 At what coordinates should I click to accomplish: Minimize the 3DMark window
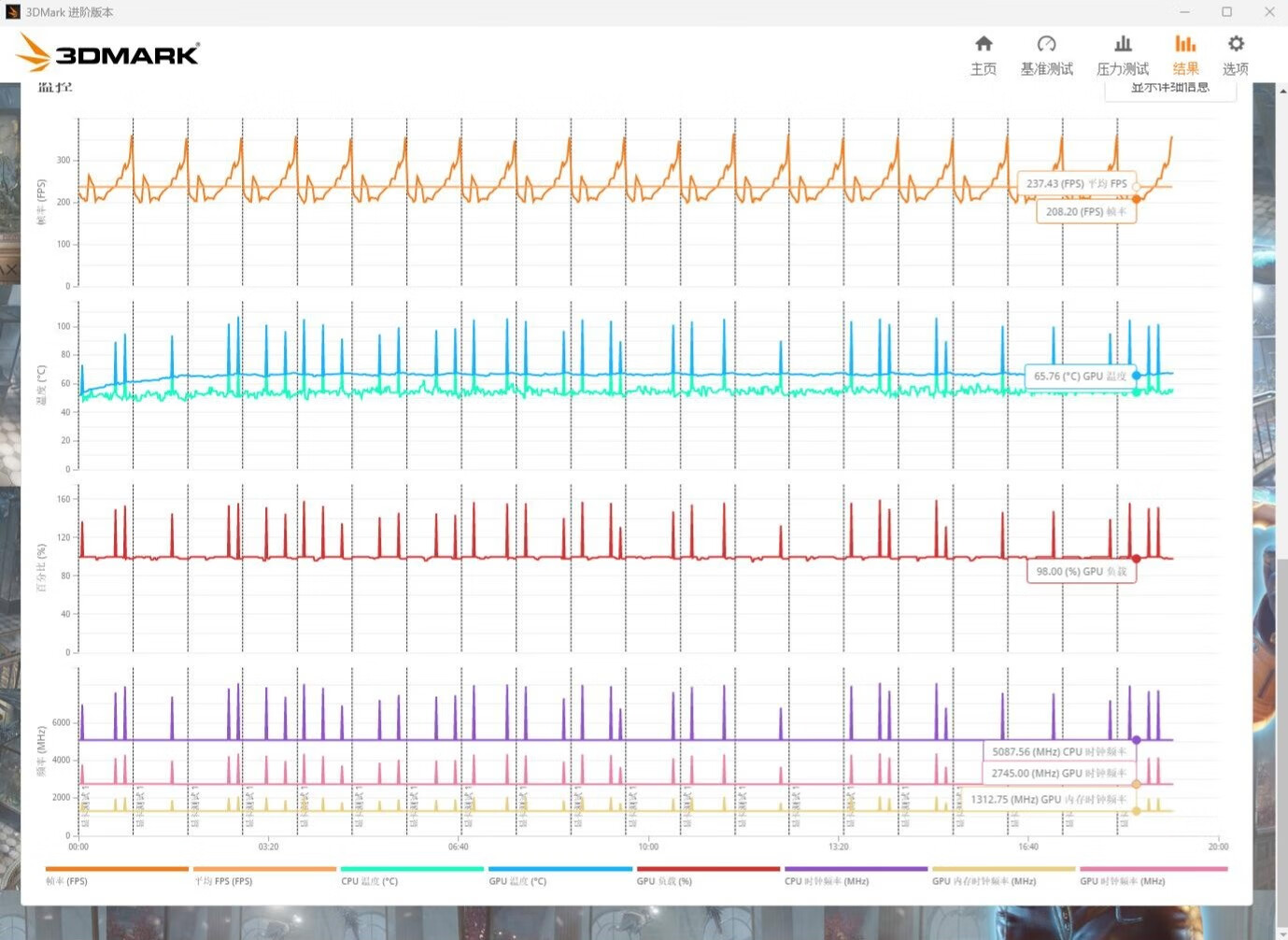1184,12
